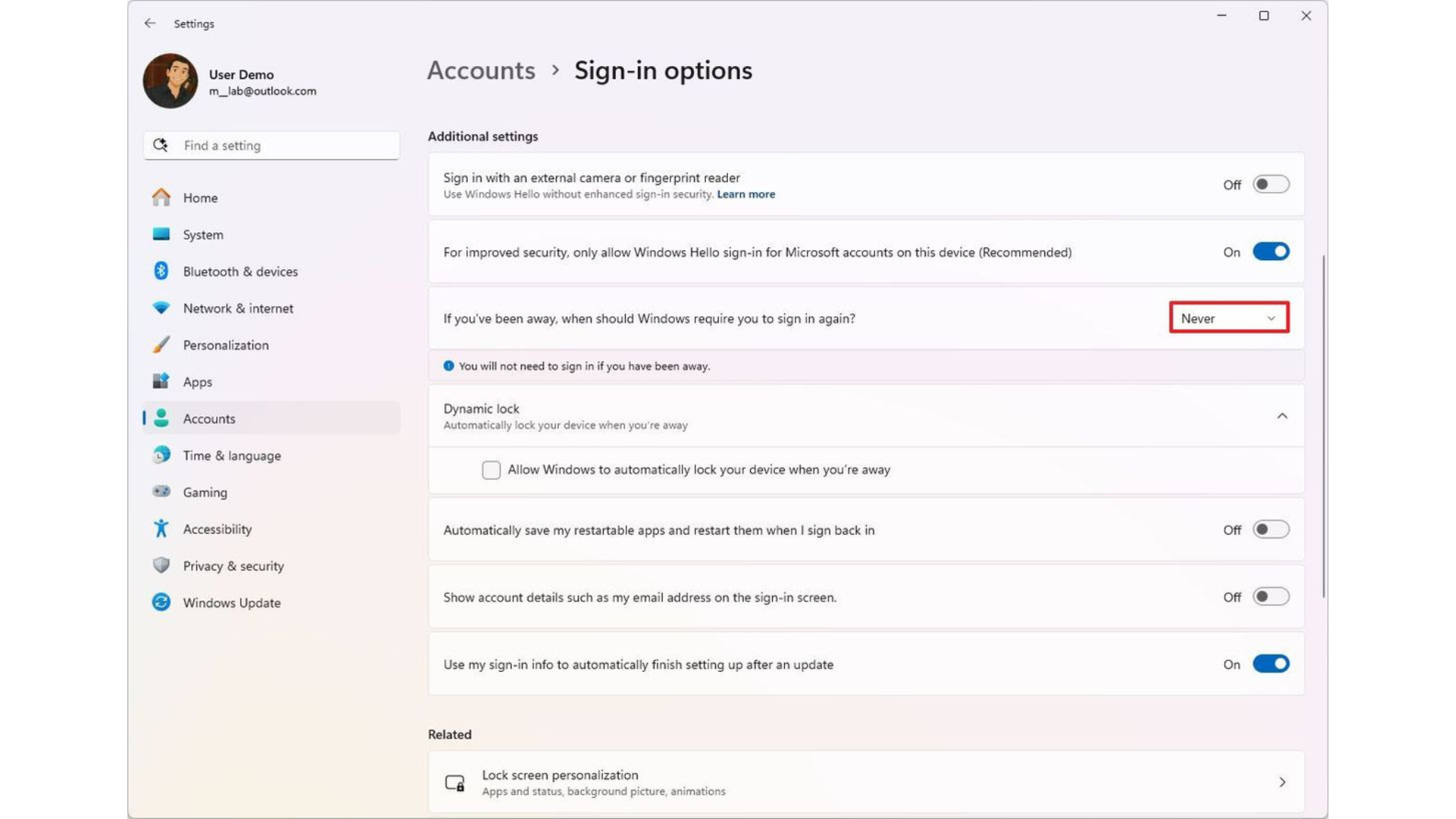
Task: Open the Never sign-in requirement dropdown
Action: pos(1228,318)
